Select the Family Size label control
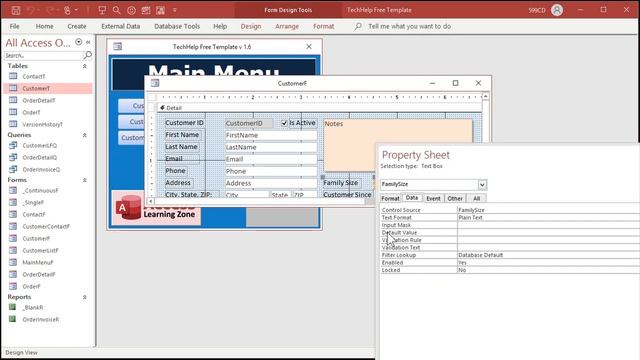Viewport: 640px width, 360px height. pos(341,182)
